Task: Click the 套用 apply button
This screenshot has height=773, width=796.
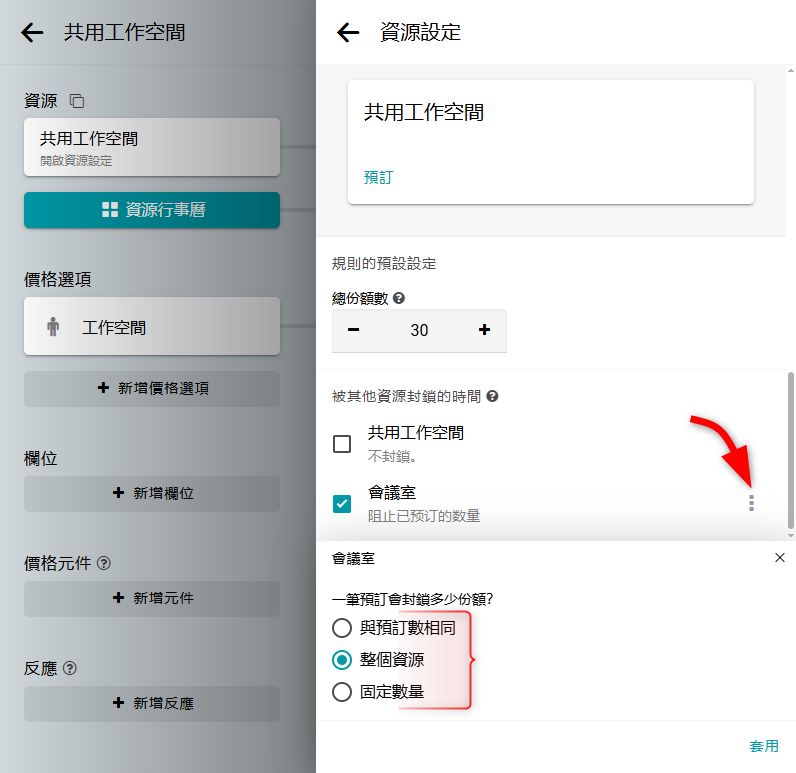Action: 764,746
